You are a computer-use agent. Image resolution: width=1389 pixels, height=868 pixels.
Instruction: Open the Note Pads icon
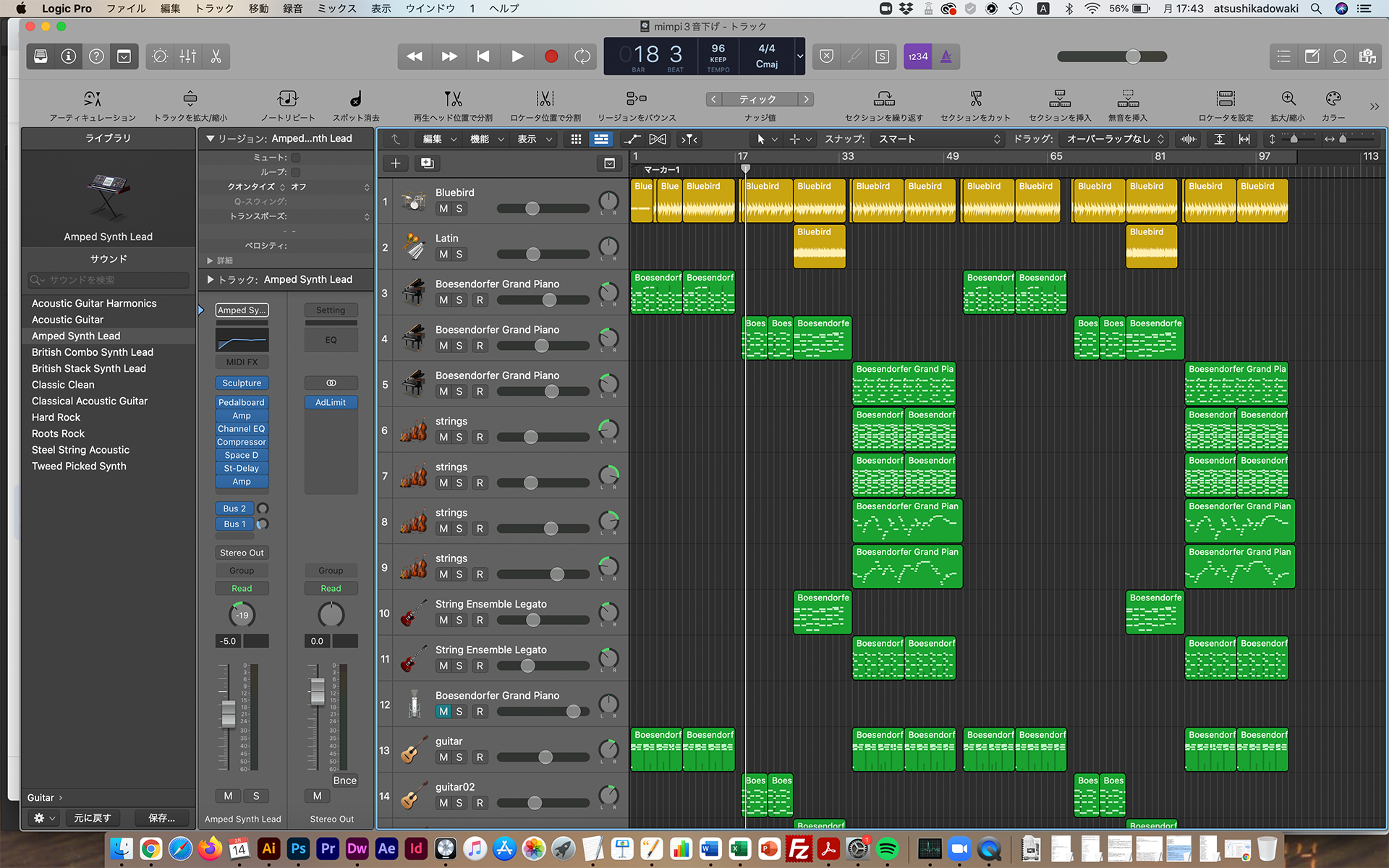[x=1312, y=56]
